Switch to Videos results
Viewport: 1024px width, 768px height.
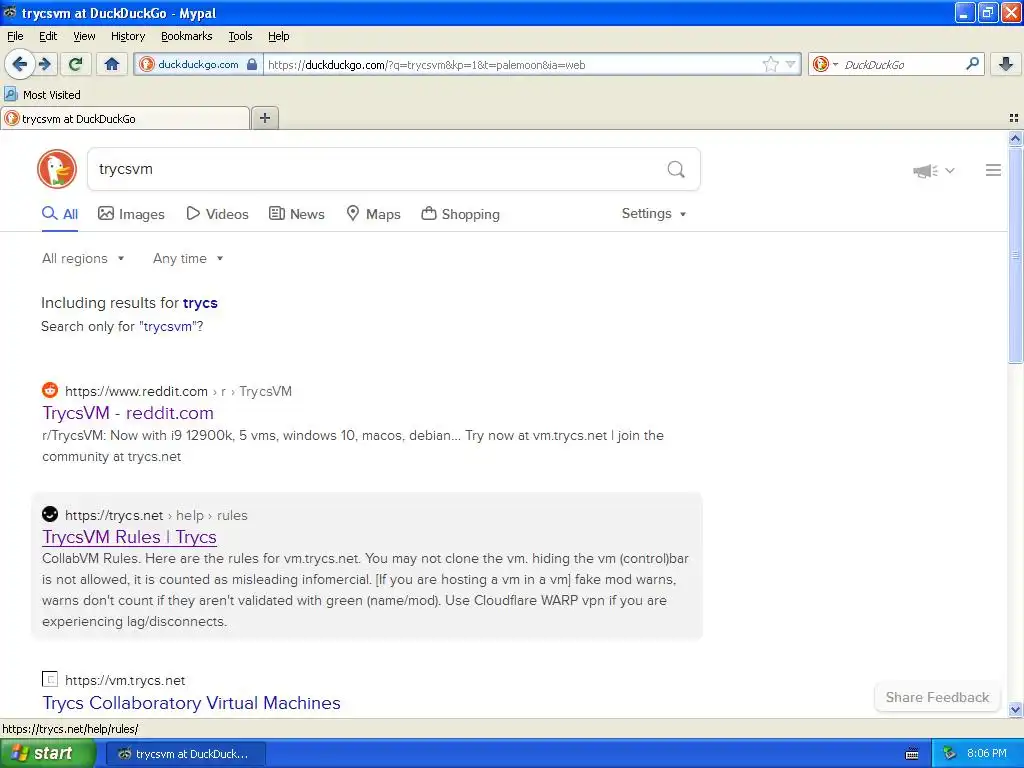pos(217,214)
